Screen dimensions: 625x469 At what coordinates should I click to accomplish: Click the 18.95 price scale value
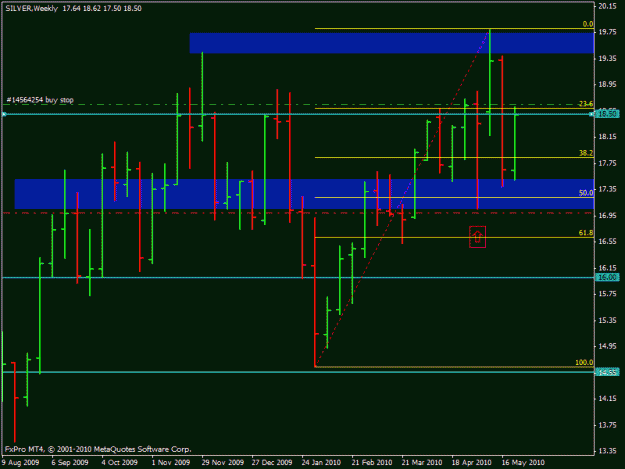pos(607,84)
